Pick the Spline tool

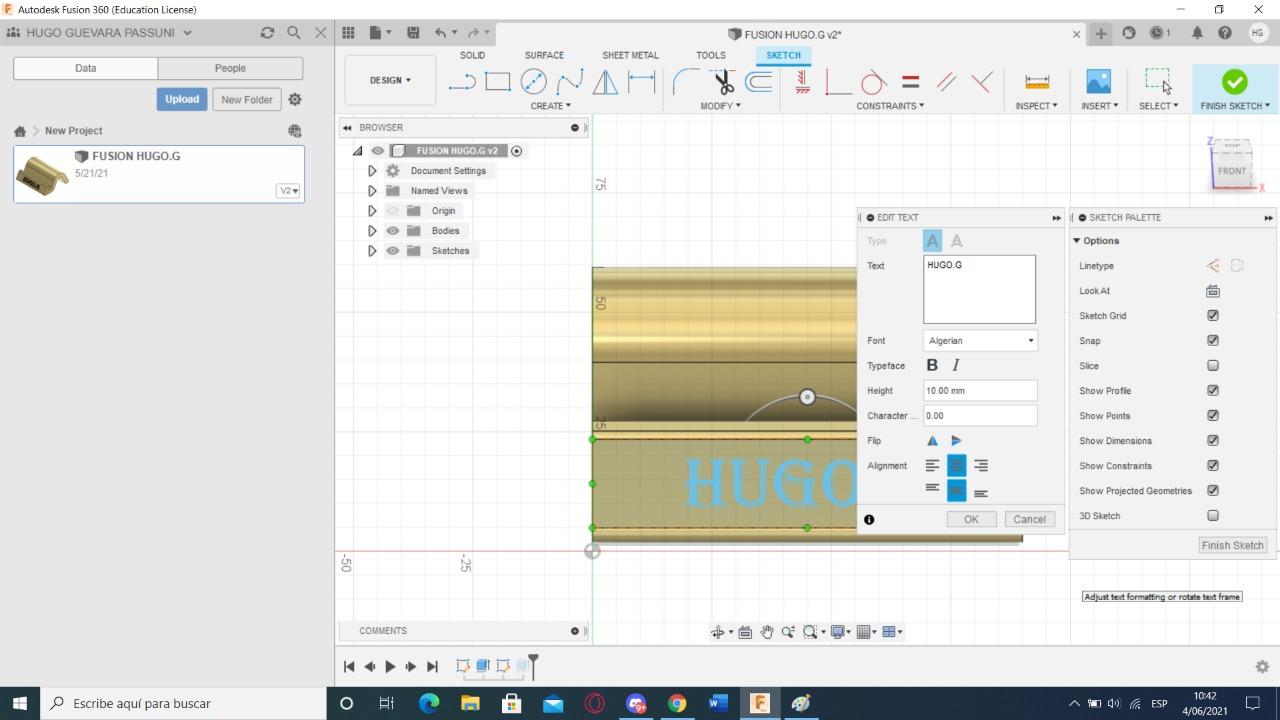pos(569,82)
